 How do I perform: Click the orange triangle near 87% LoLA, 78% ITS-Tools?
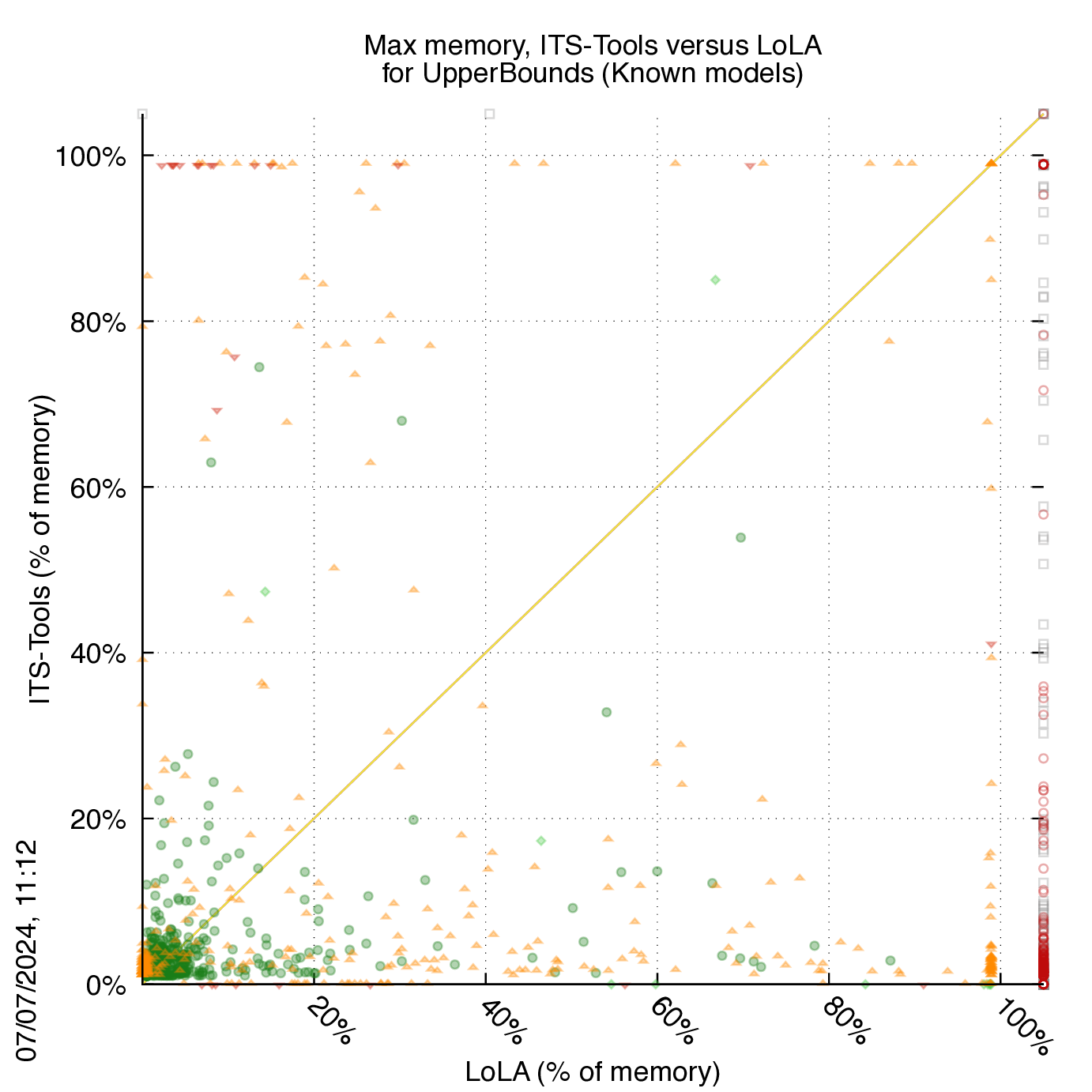pos(889,341)
